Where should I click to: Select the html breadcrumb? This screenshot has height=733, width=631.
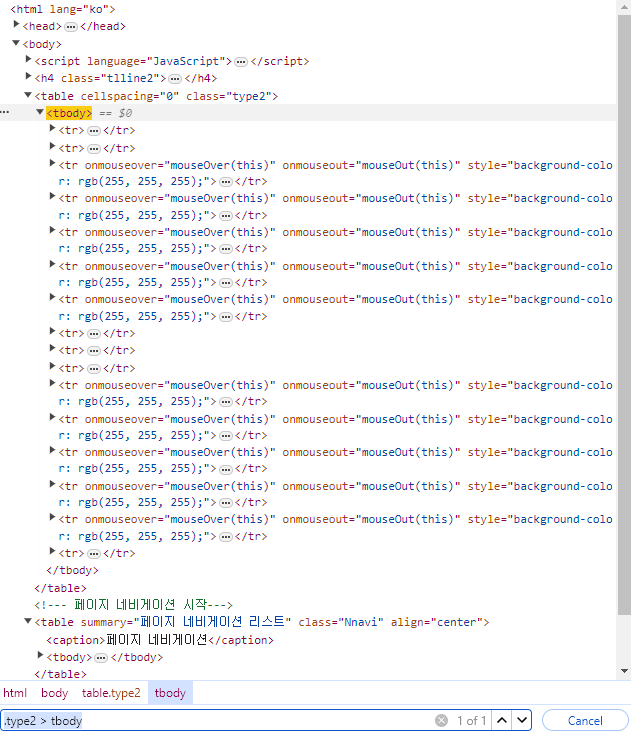15,693
